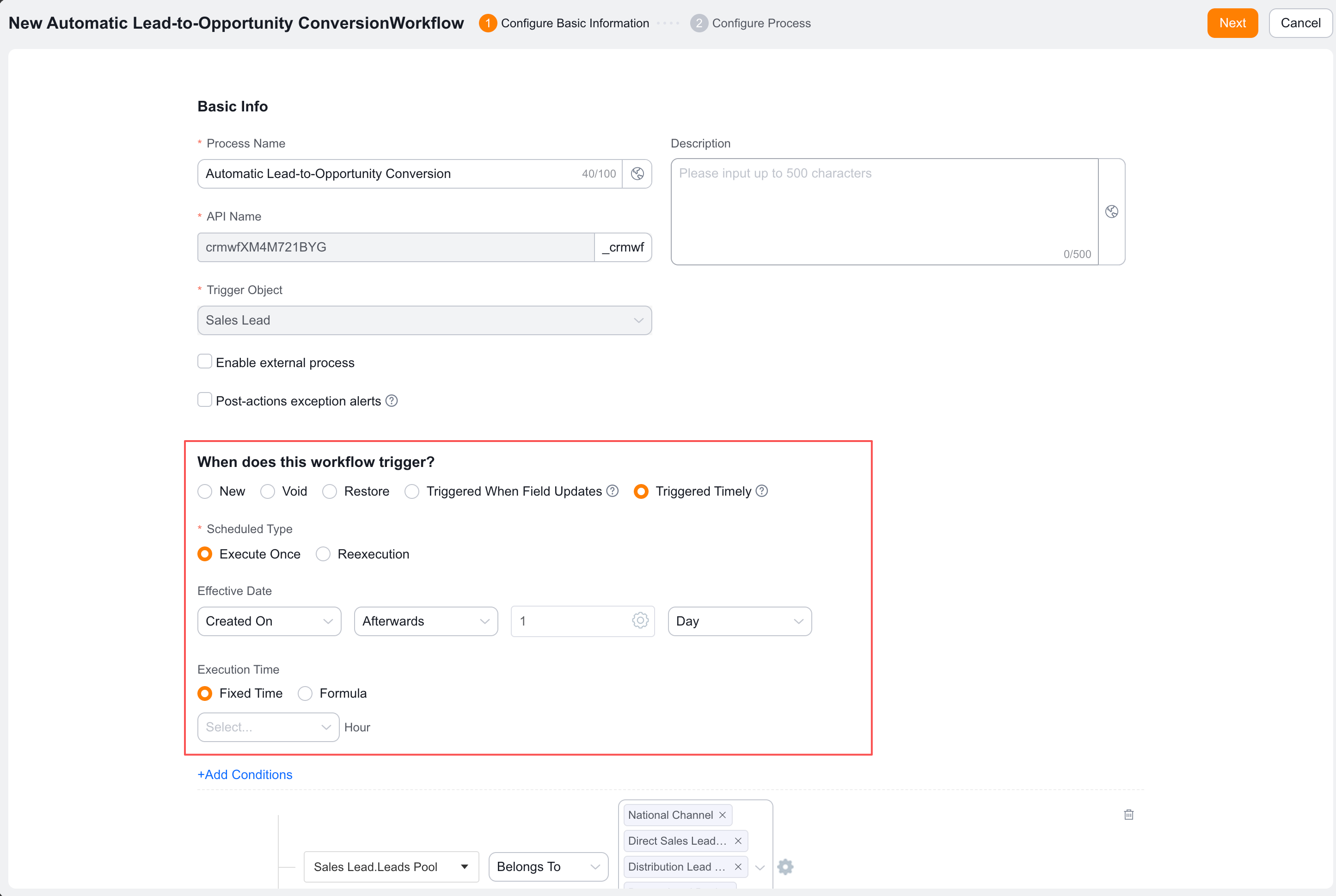Click the globe icon beside Process Name
The width and height of the screenshot is (1336, 896).
[637, 174]
